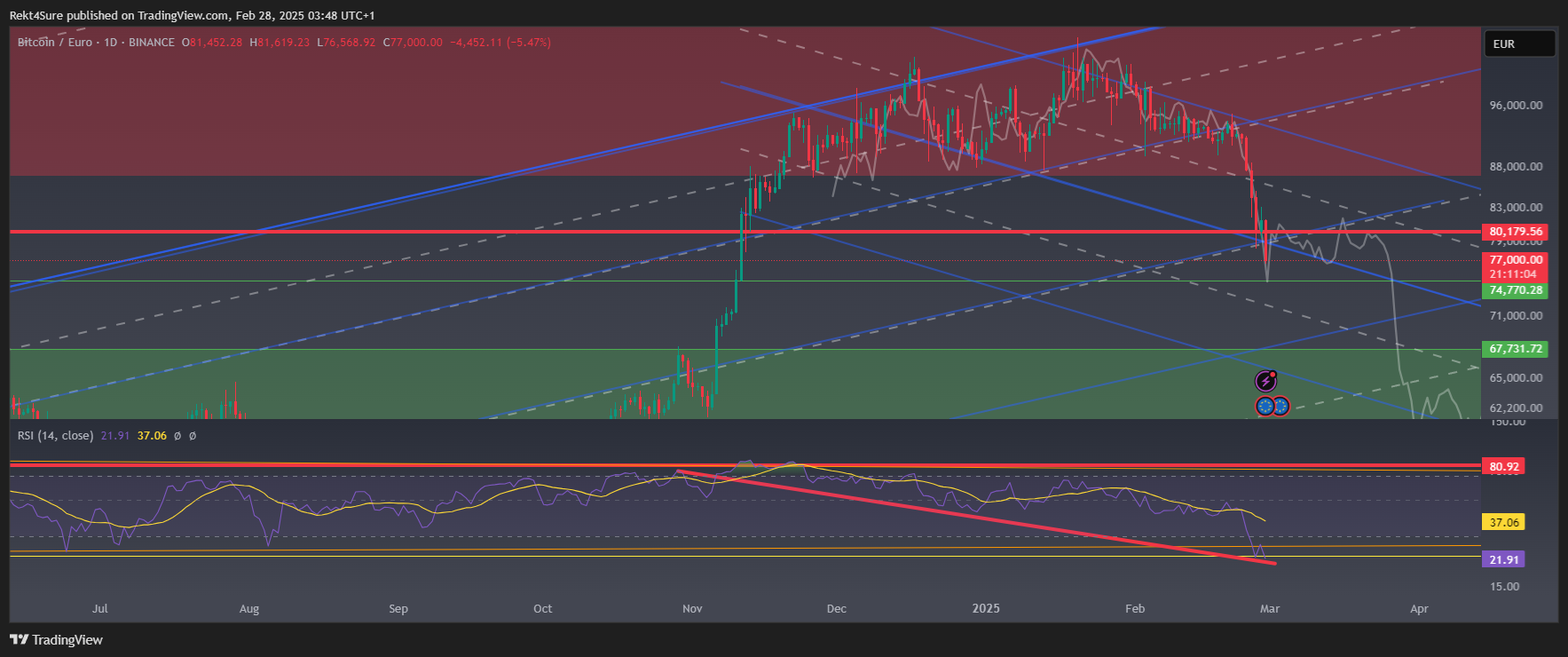1568x657 pixels.
Task: Click the close value 77,000.00 in legend
Action: click(x=416, y=42)
